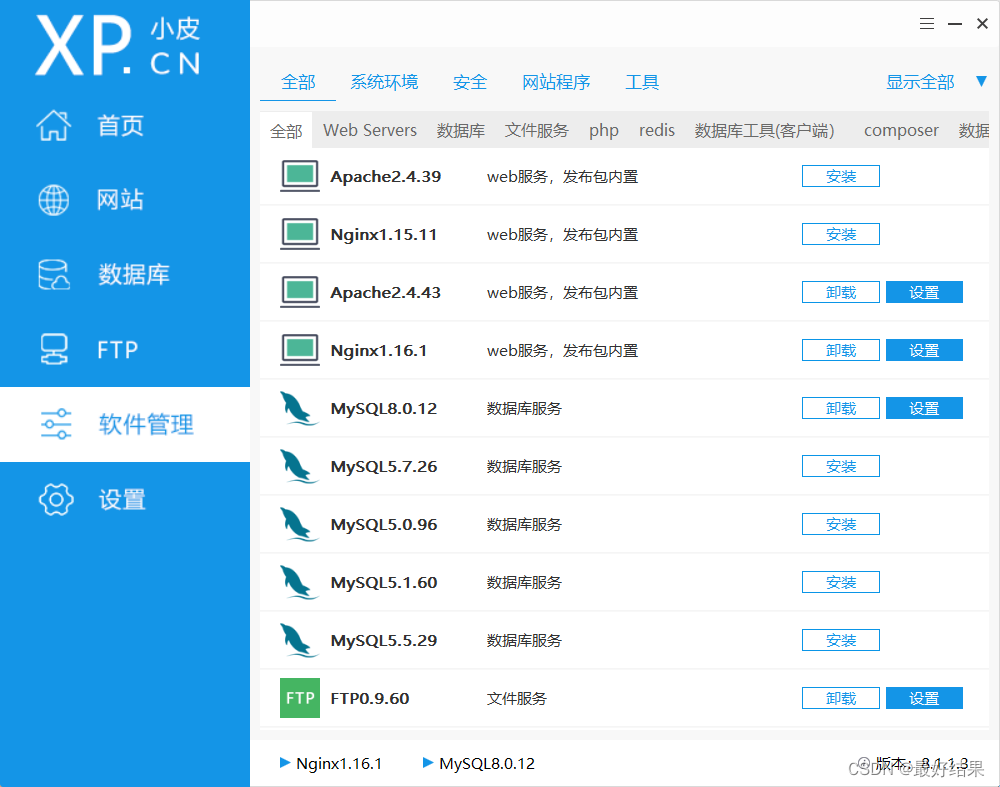Uninstall MySQL8.0.12 via 卸载
Screen dimensions: 1000x787
(841, 408)
